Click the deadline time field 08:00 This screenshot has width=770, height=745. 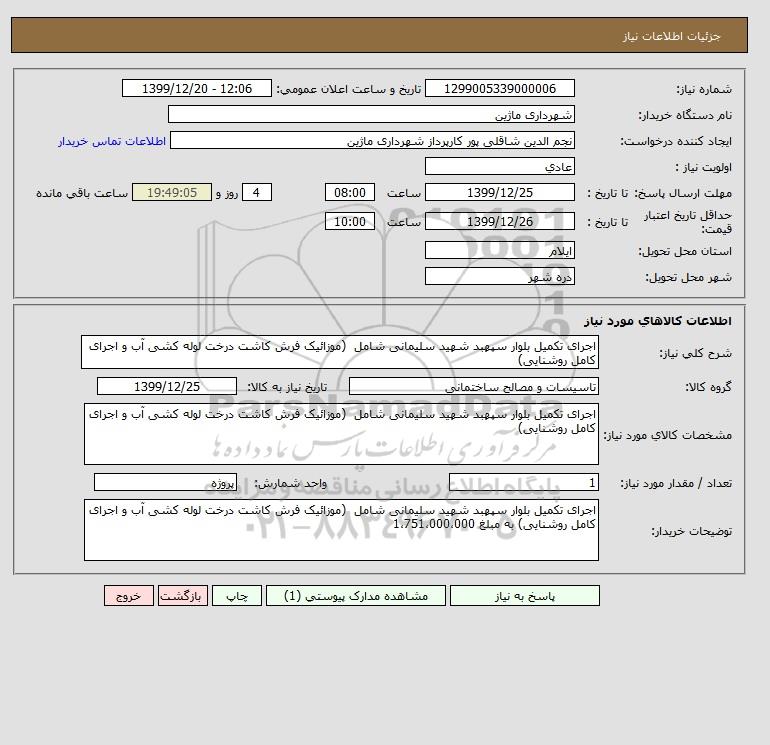click(x=350, y=193)
